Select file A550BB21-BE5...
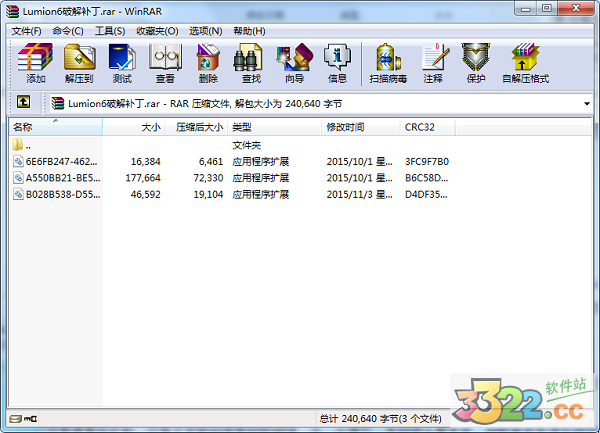Screen dimensions: 600x433 [63, 178]
